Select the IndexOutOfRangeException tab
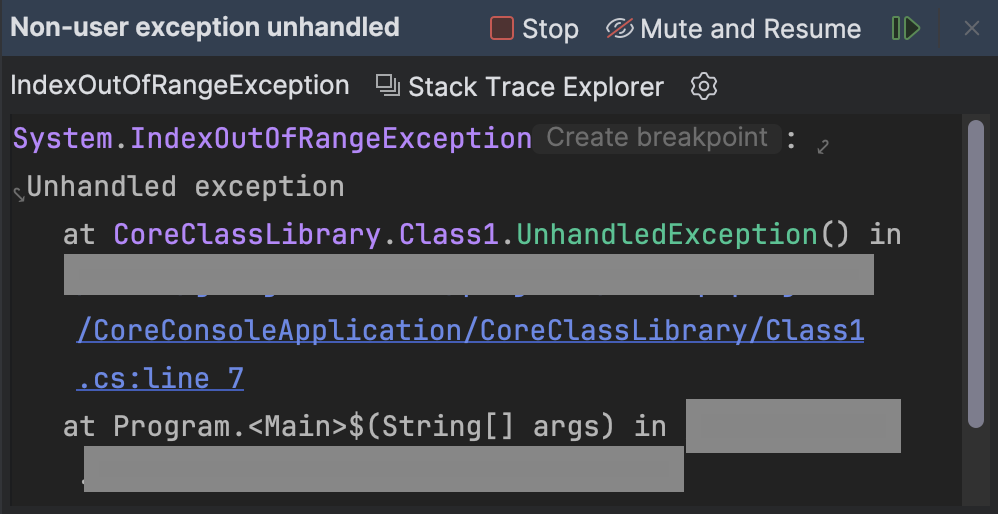 [x=180, y=86]
